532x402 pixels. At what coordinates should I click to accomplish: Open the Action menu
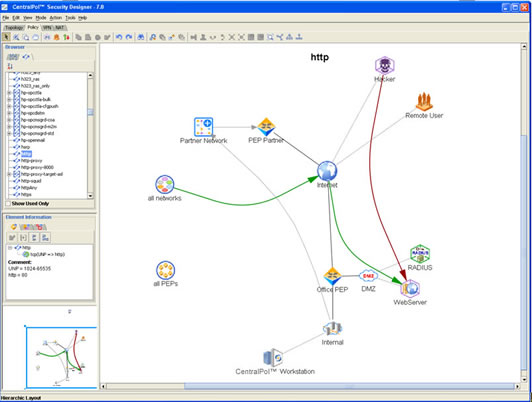pos(56,18)
